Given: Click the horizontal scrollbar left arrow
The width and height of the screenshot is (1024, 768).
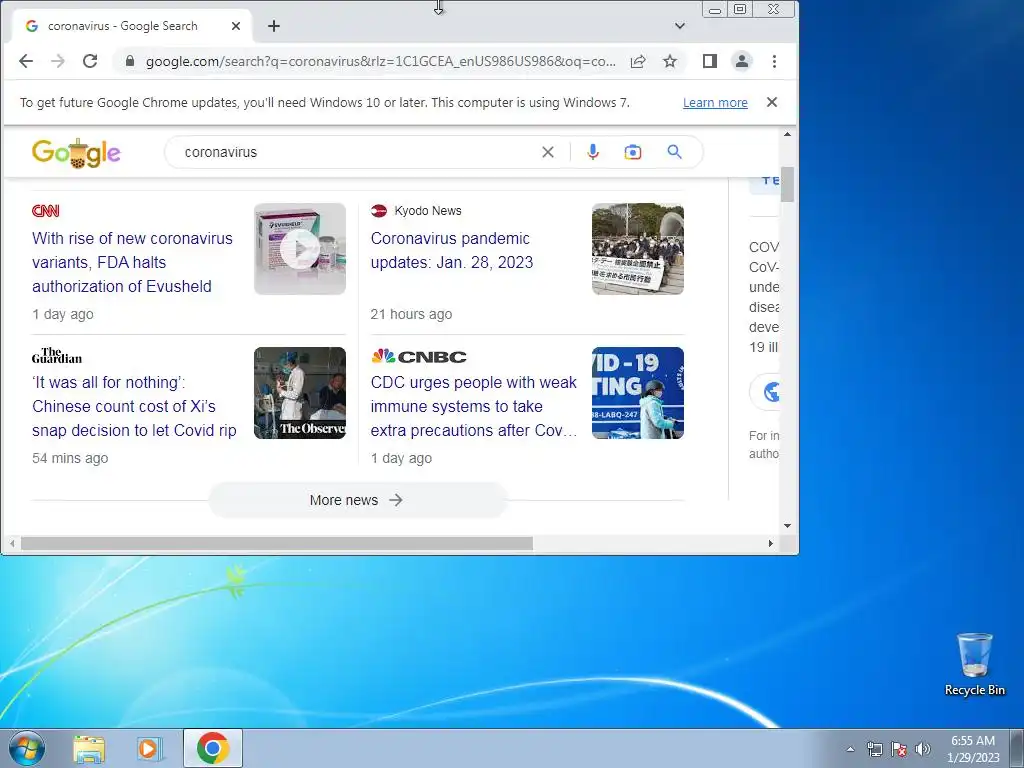Looking at the screenshot, I should (x=12, y=543).
